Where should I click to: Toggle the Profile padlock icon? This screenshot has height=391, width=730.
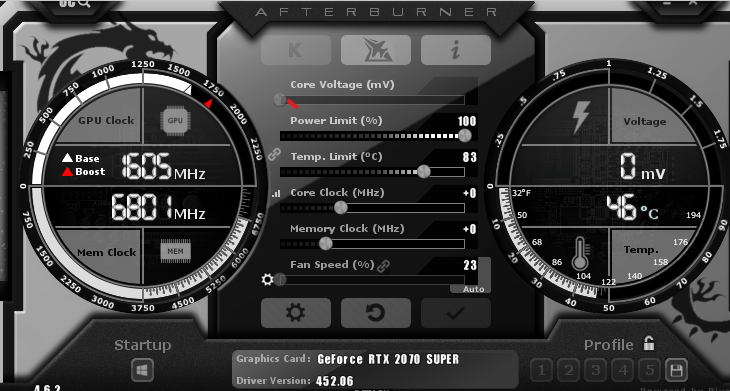pyautogui.click(x=649, y=344)
